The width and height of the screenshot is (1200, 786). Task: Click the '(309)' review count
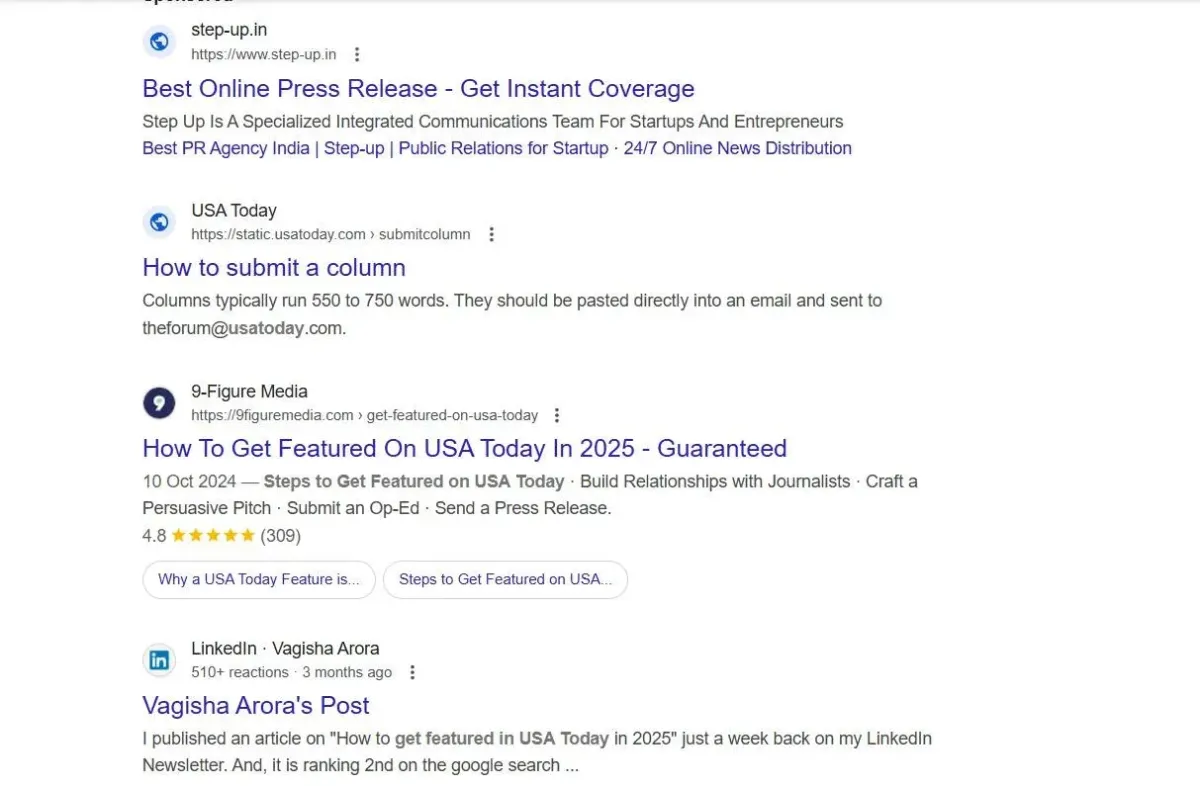pyautogui.click(x=281, y=535)
